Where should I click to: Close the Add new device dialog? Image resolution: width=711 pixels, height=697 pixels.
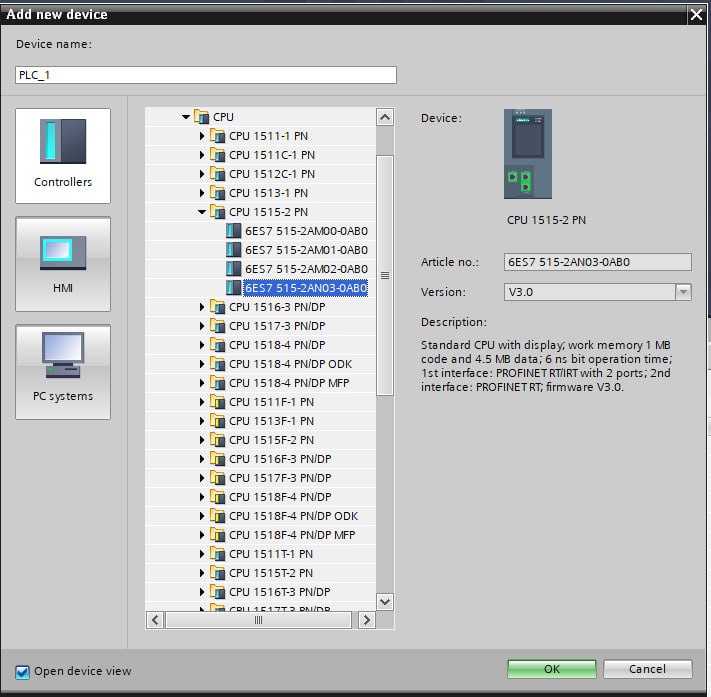(696, 15)
